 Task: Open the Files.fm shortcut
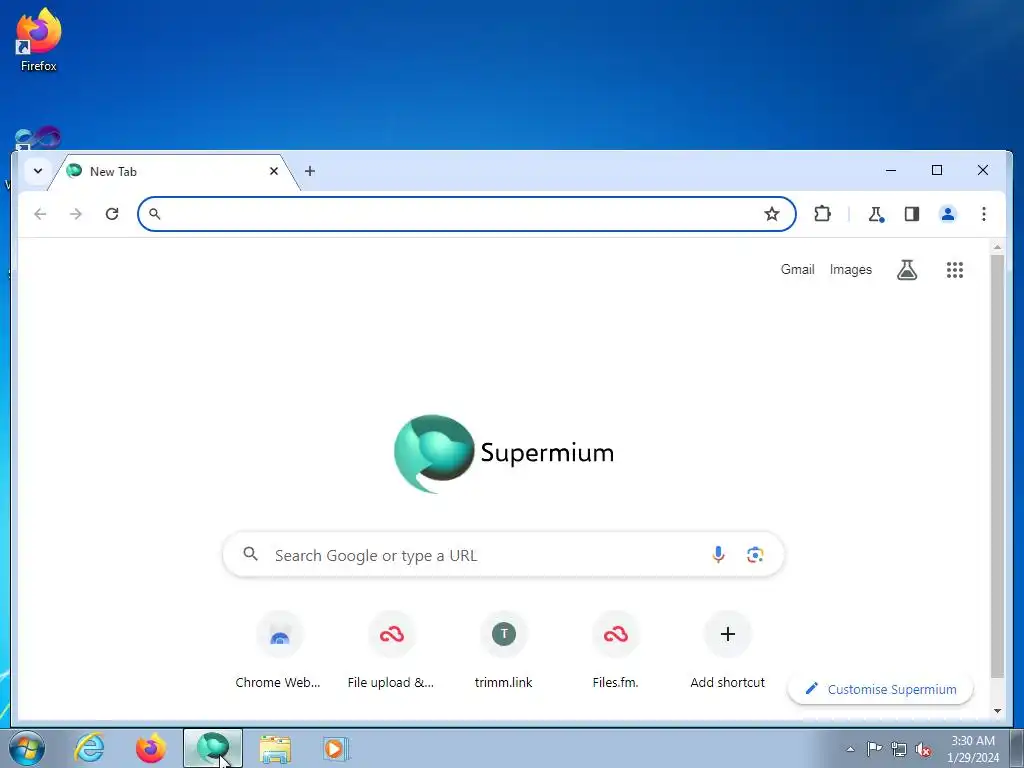tap(615, 651)
